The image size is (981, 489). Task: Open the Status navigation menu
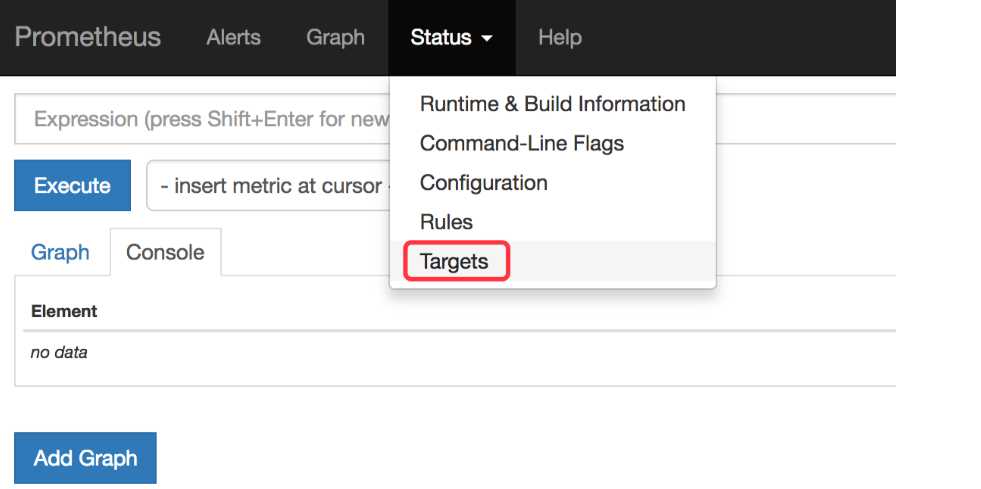(441, 37)
